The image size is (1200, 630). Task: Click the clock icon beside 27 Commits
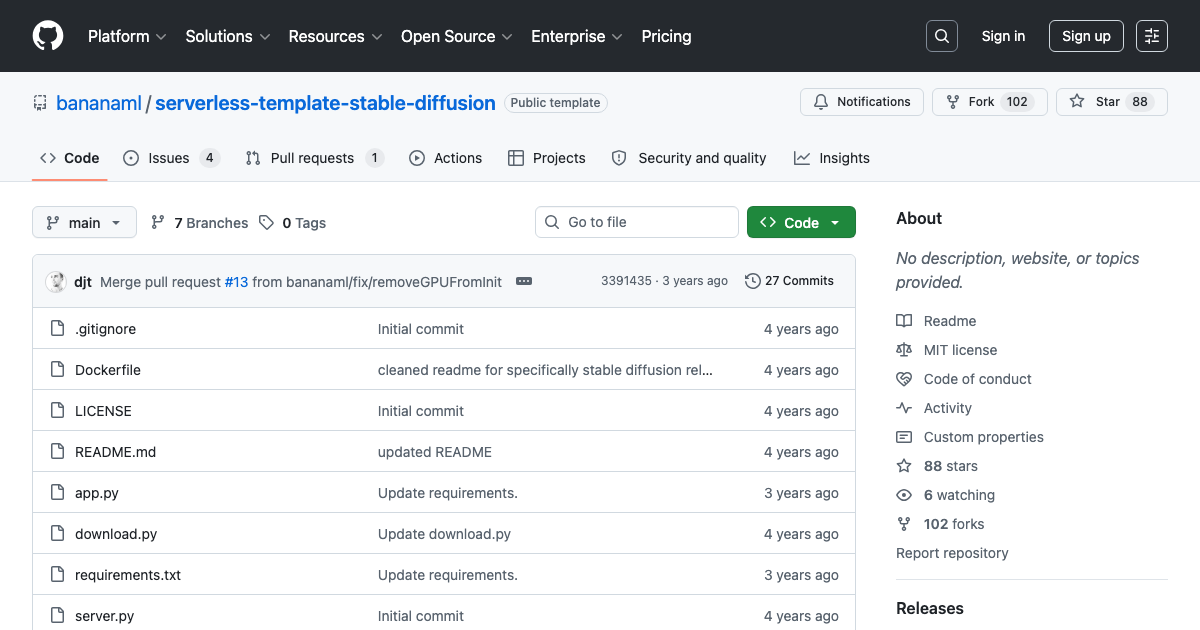[753, 281]
